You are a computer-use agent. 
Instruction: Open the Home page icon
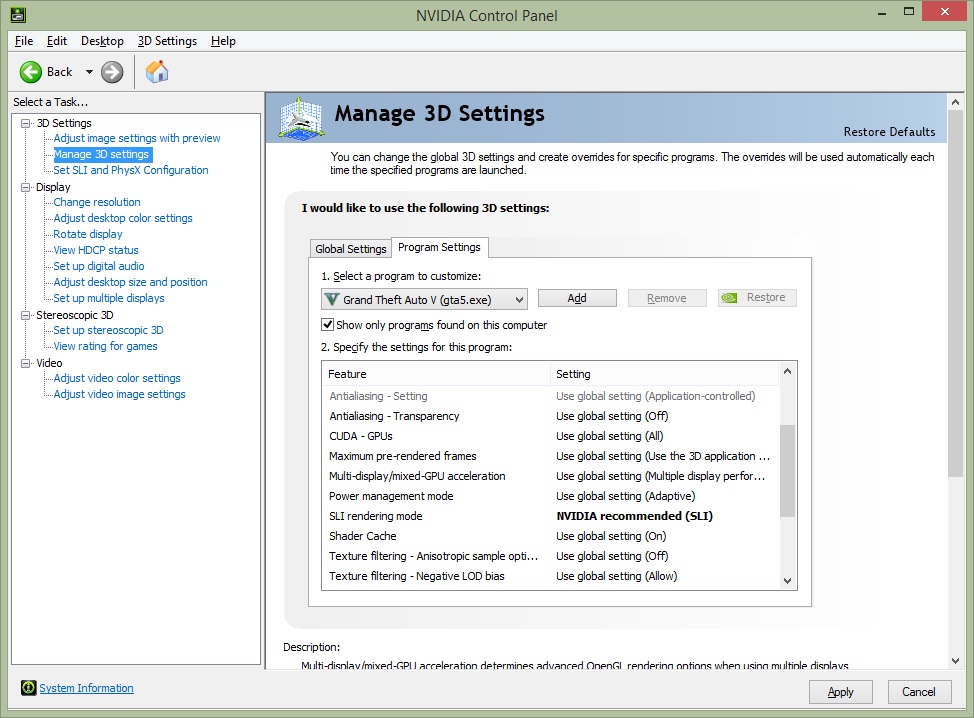click(x=157, y=71)
